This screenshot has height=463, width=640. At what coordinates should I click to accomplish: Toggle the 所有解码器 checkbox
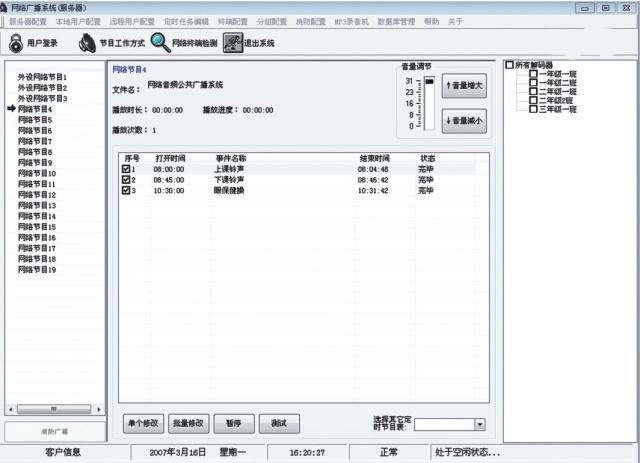point(509,65)
